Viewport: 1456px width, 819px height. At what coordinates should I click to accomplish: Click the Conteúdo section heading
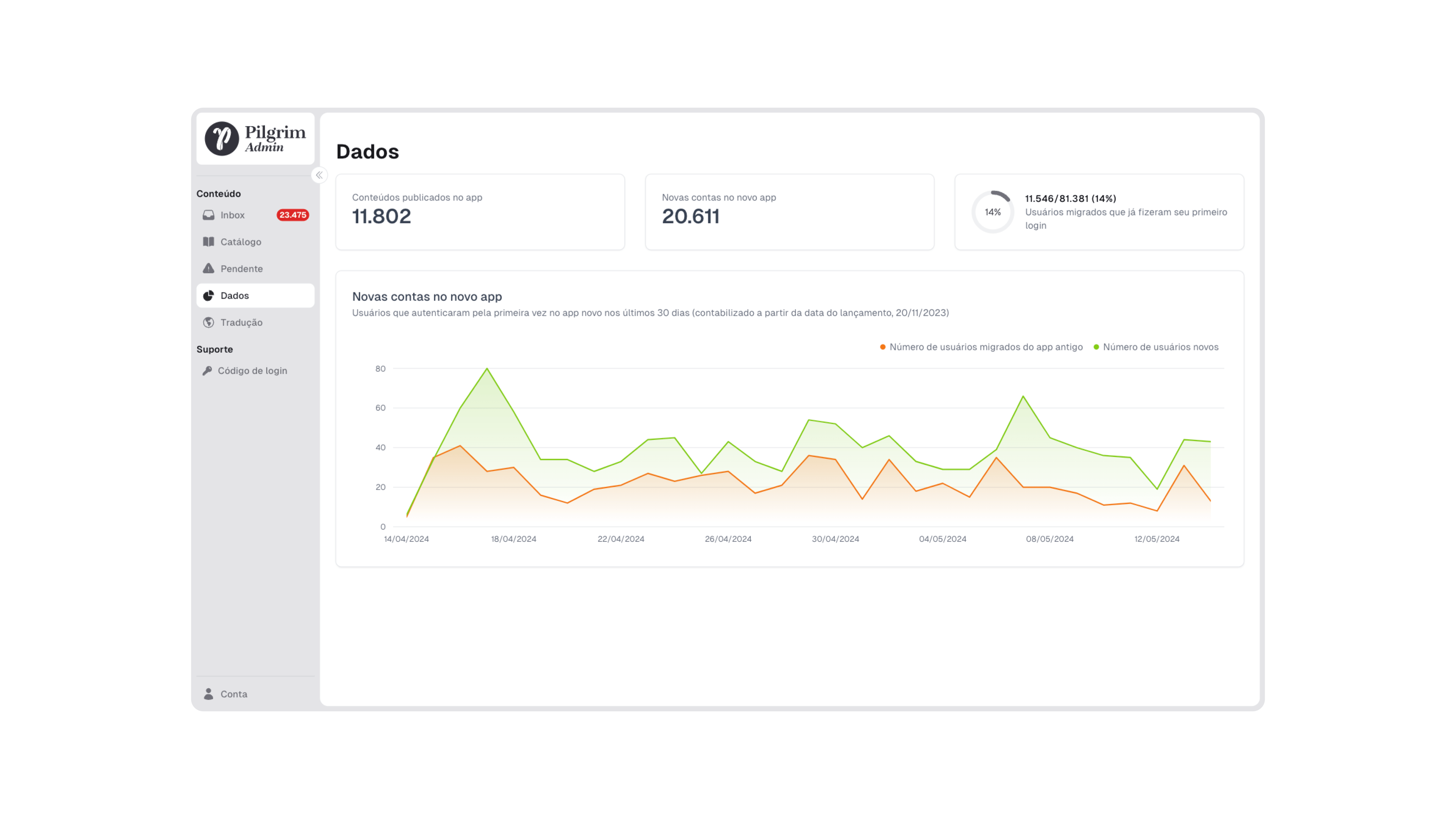click(x=218, y=193)
